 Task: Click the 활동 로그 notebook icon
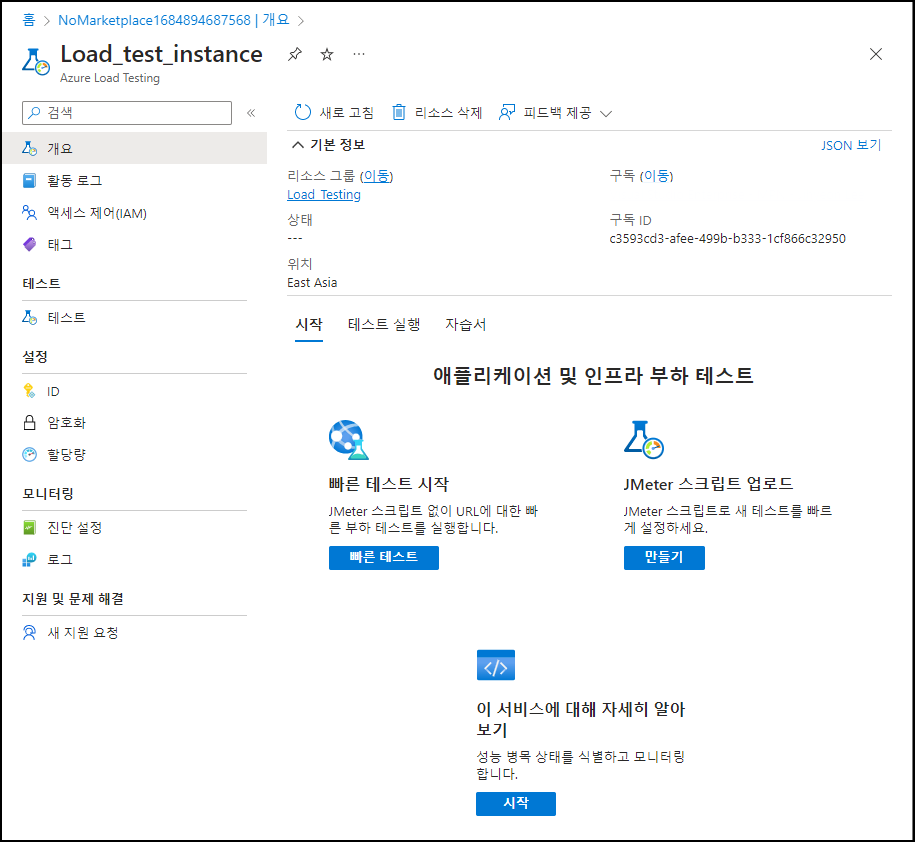tap(29, 180)
